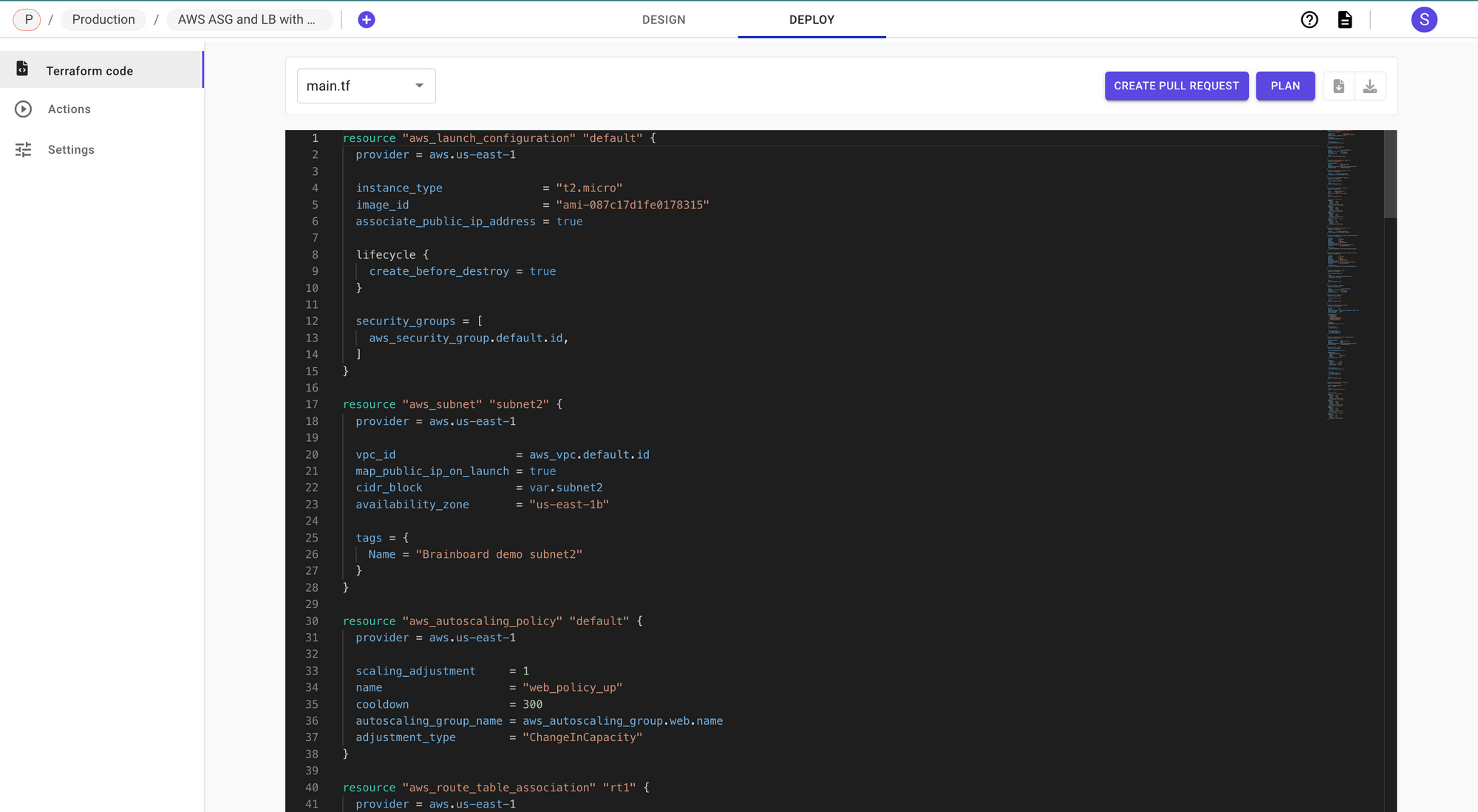Click the PLAN button

(1285, 86)
